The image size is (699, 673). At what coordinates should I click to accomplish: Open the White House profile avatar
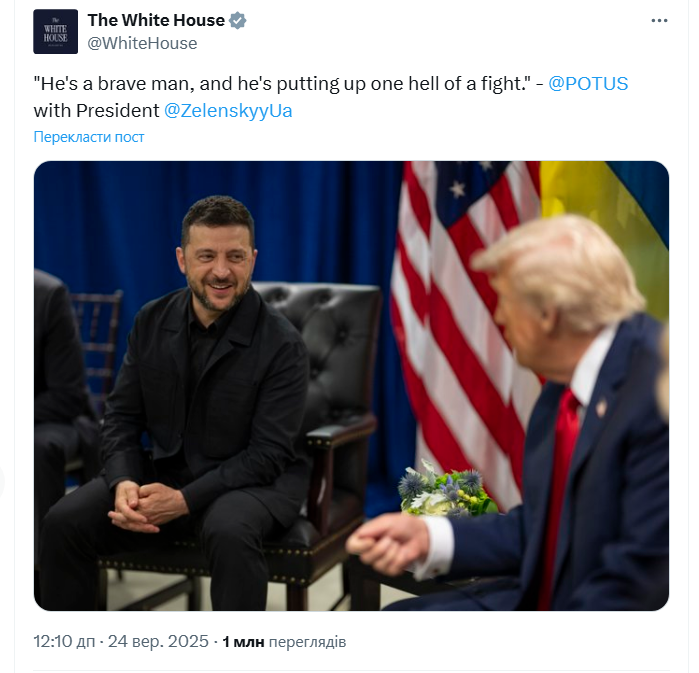(55, 32)
